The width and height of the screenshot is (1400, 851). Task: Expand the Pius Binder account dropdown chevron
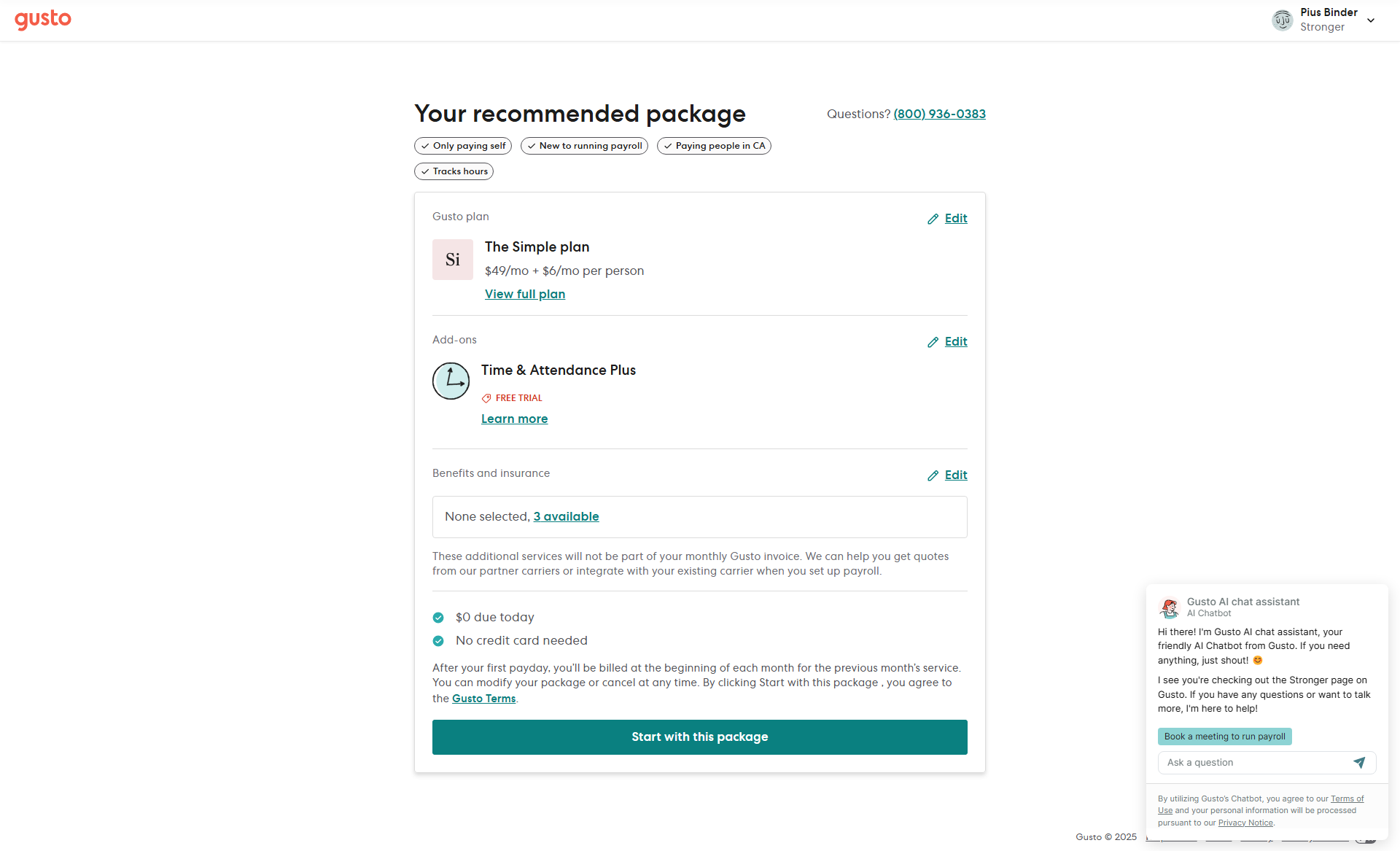[1371, 20]
